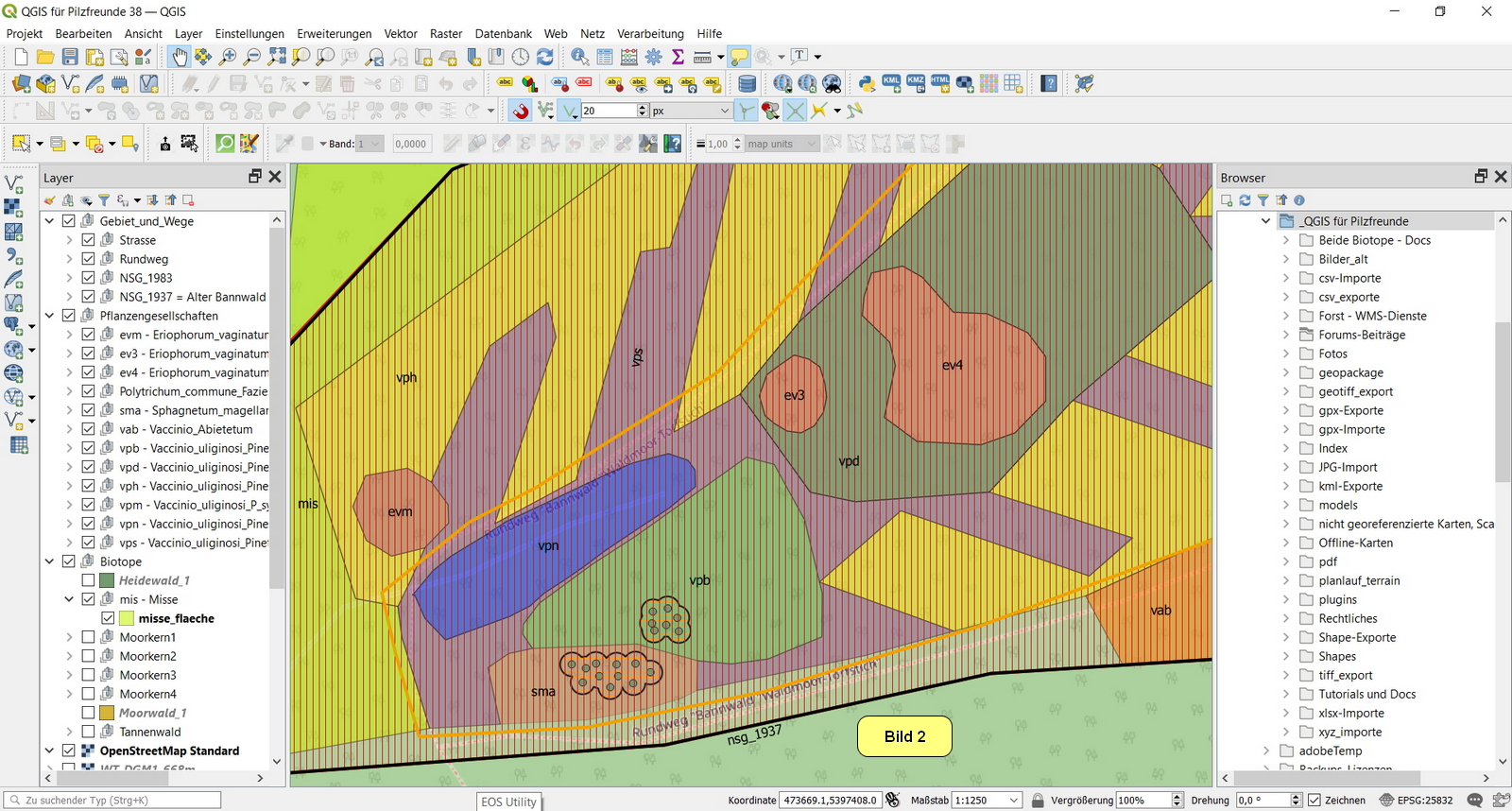Select the Pan Map hand tool

click(180, 57)
